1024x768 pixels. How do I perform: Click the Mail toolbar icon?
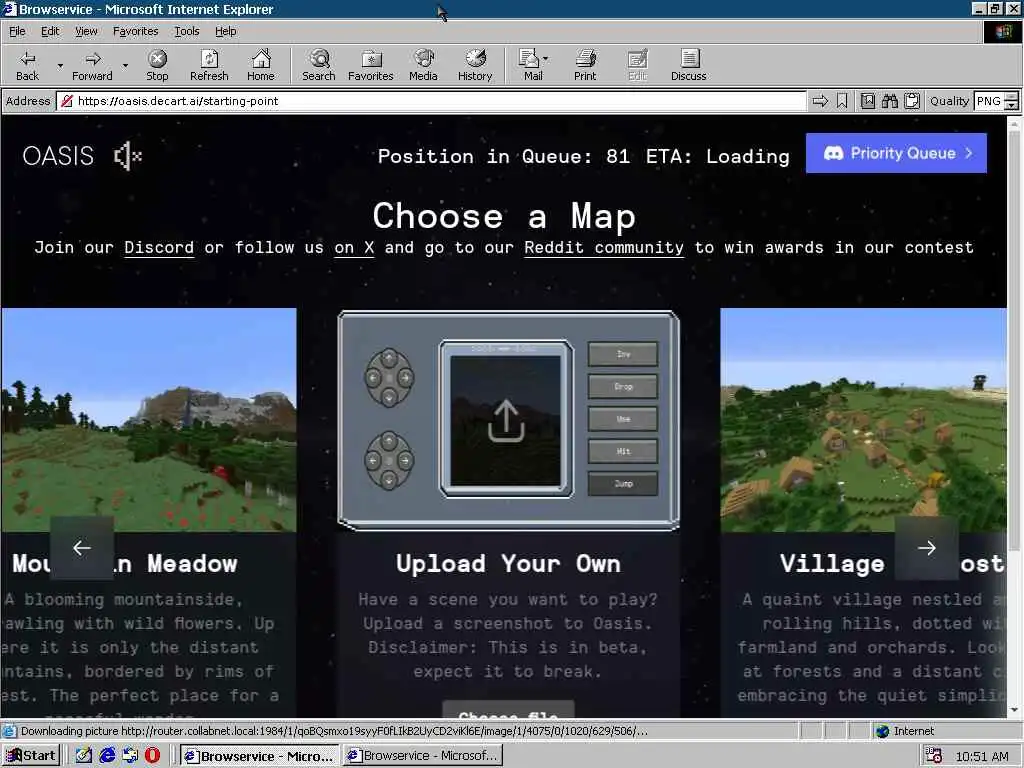(529, 65)
